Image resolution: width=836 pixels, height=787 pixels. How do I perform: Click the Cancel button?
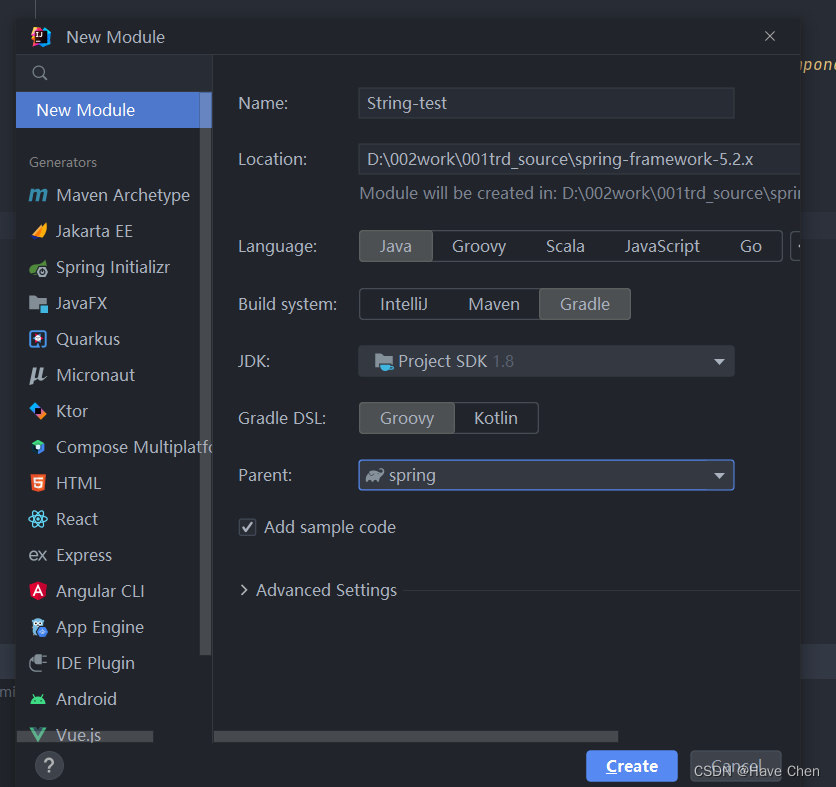coord(736,766)
